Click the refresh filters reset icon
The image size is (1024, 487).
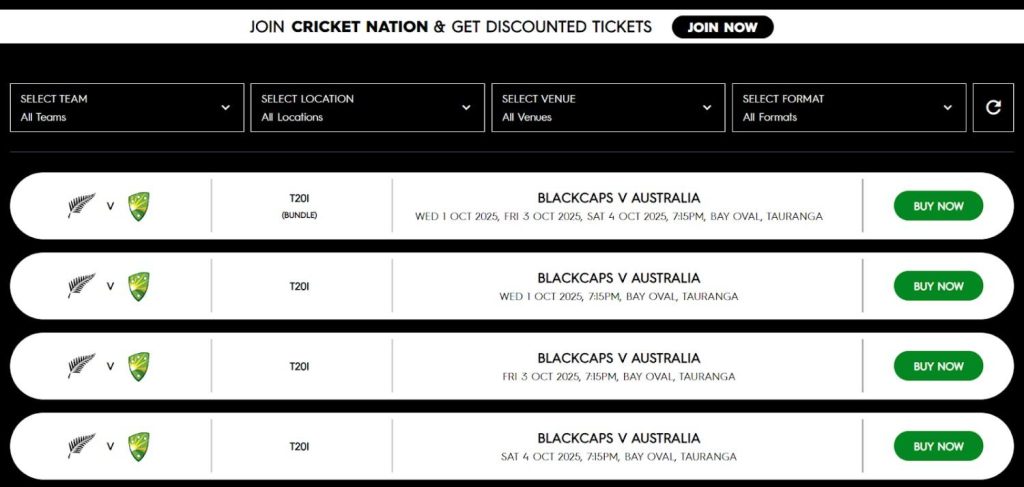pos(993,108)
